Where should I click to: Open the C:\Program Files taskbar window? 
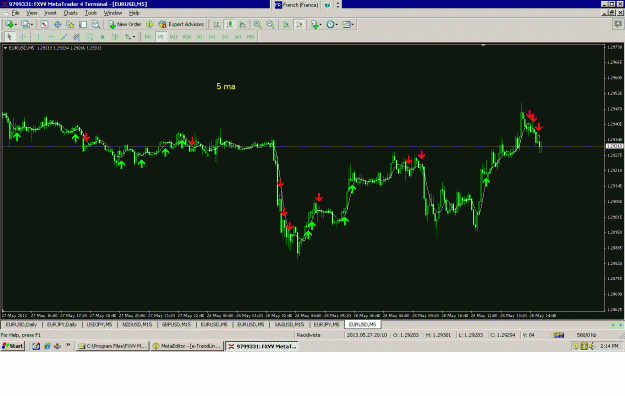click(113, 346)
